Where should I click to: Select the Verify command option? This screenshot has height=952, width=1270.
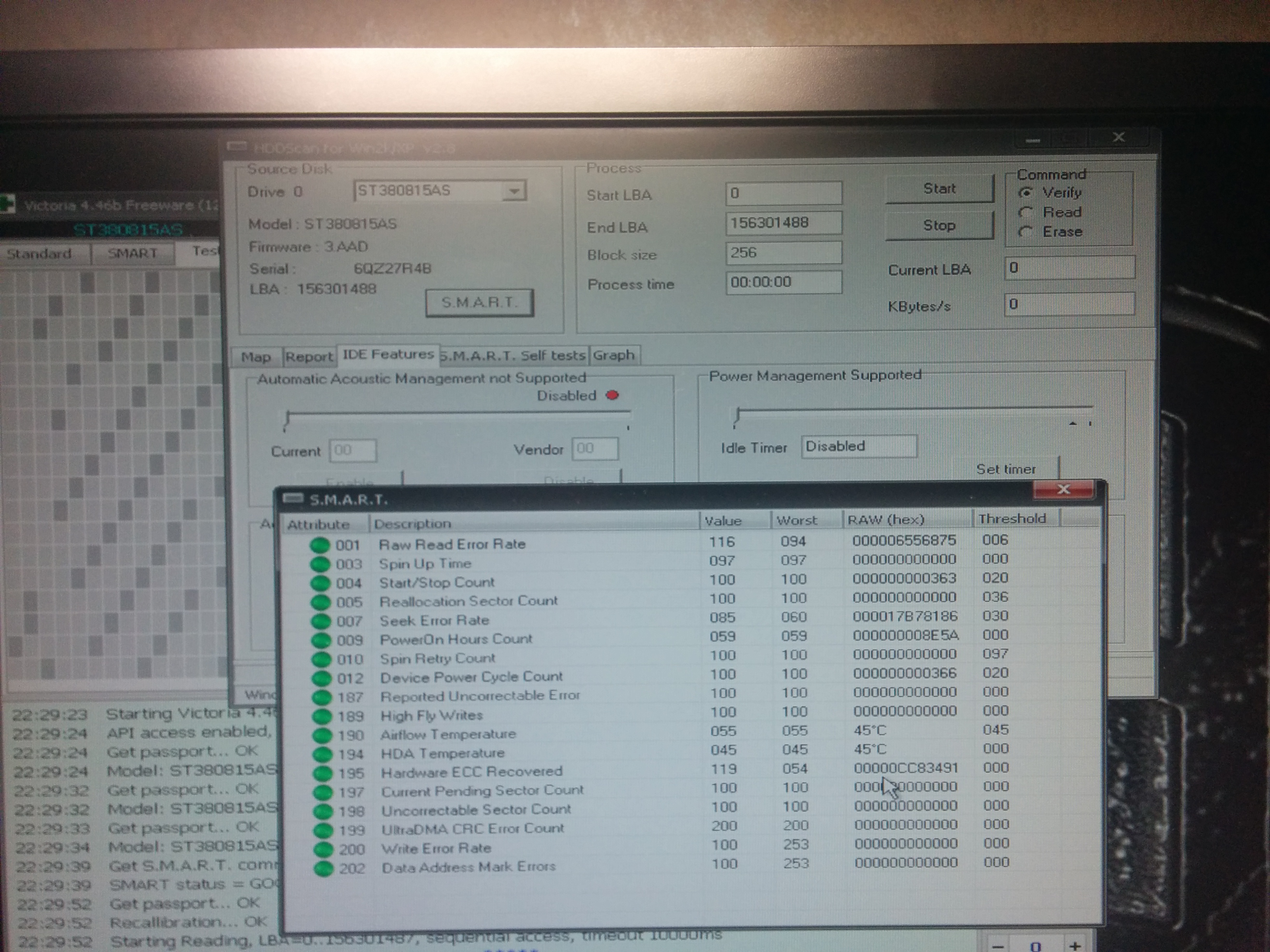click(x=1026, y=193)
